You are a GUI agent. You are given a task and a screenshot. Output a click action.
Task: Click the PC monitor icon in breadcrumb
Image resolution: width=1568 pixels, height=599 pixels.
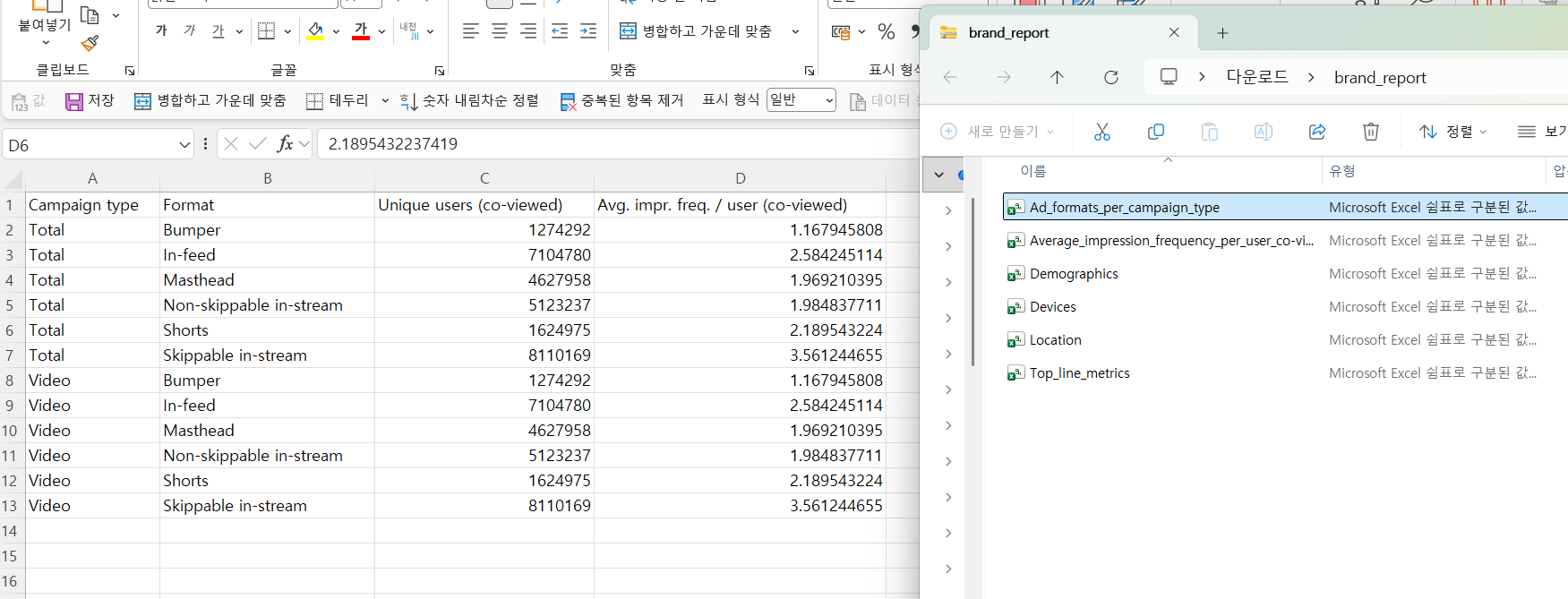1169,77
